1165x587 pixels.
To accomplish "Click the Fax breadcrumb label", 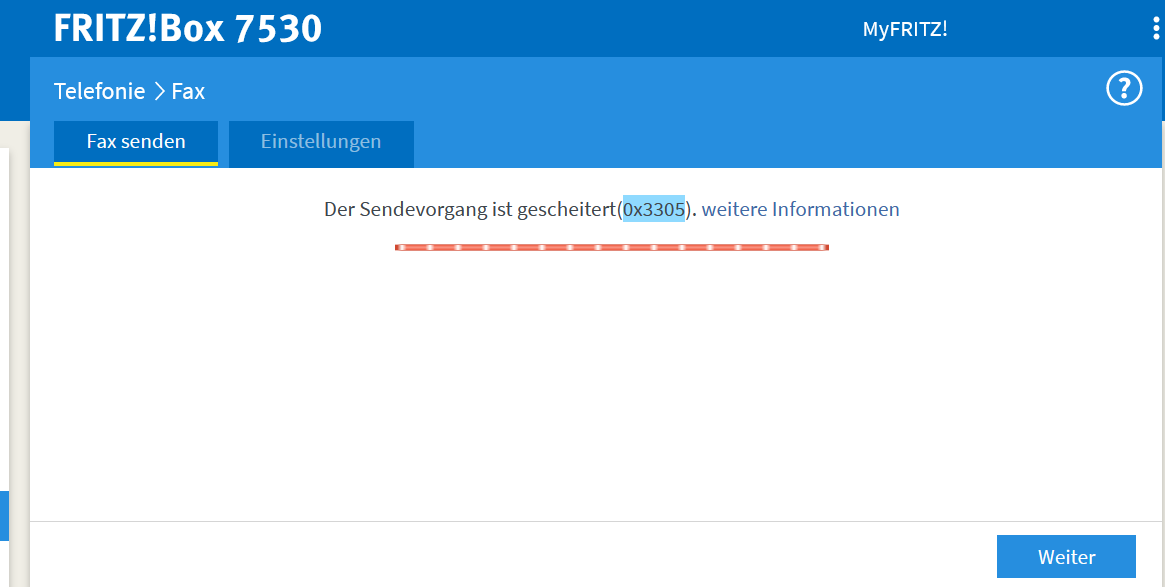I will pos(188,91).
